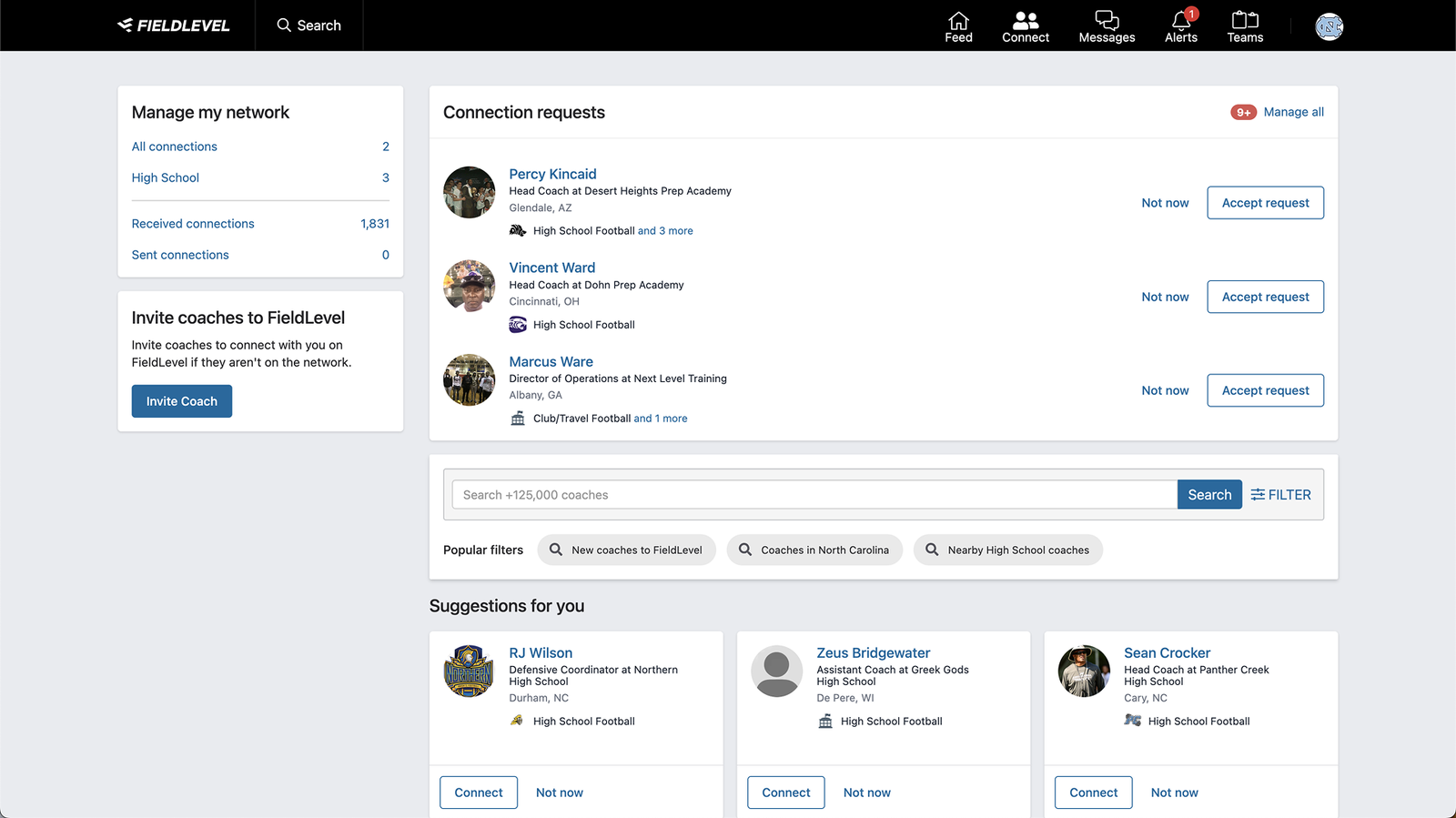The height and width of the screenshot is (818, 1456).
Task: Click the Search magnifier in top bar
Action: [284, 25]
